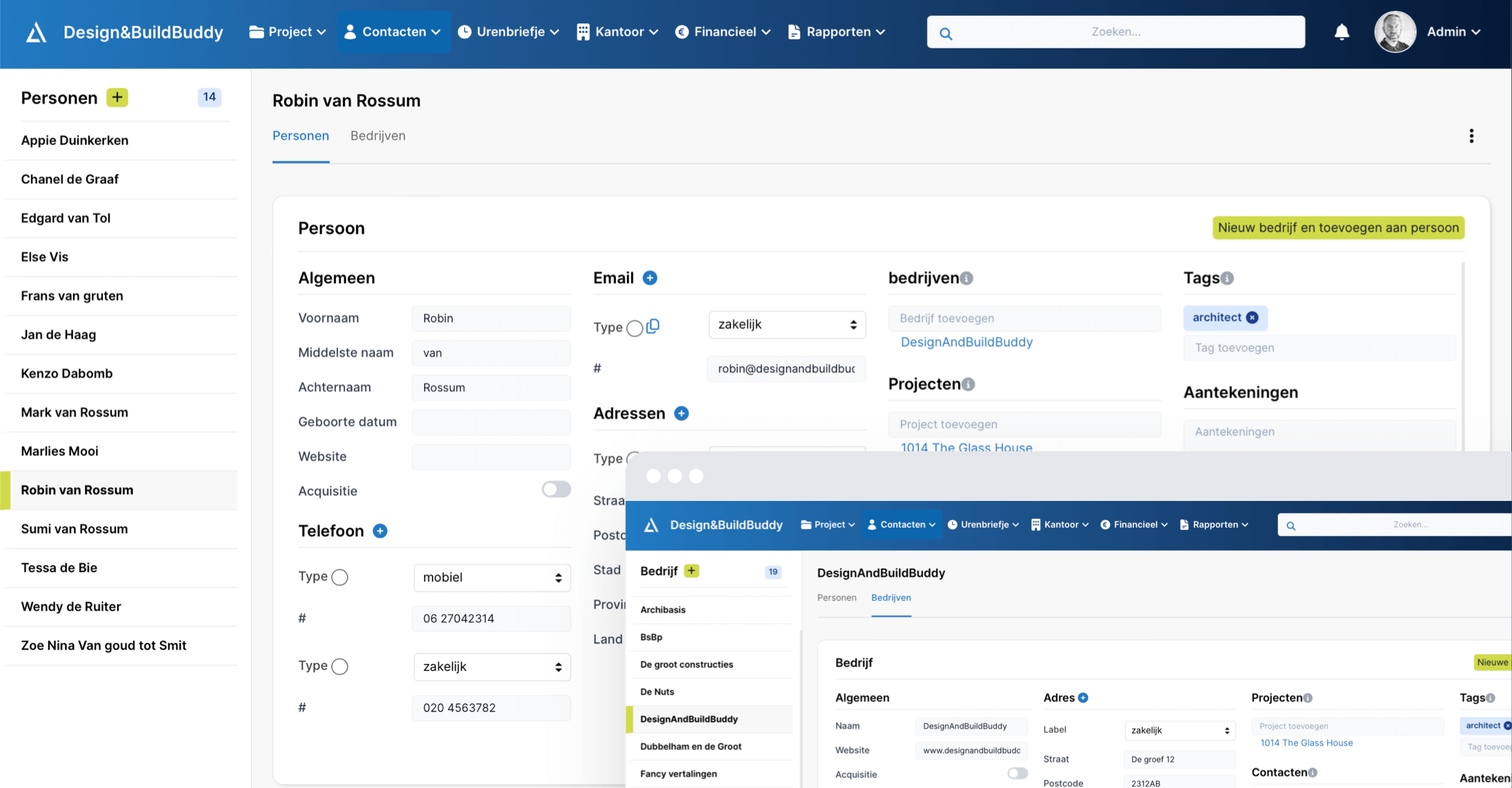Switch to the Bedrijven tab for Robin
The image size is (1512, 788).
(x=378, y=136)
